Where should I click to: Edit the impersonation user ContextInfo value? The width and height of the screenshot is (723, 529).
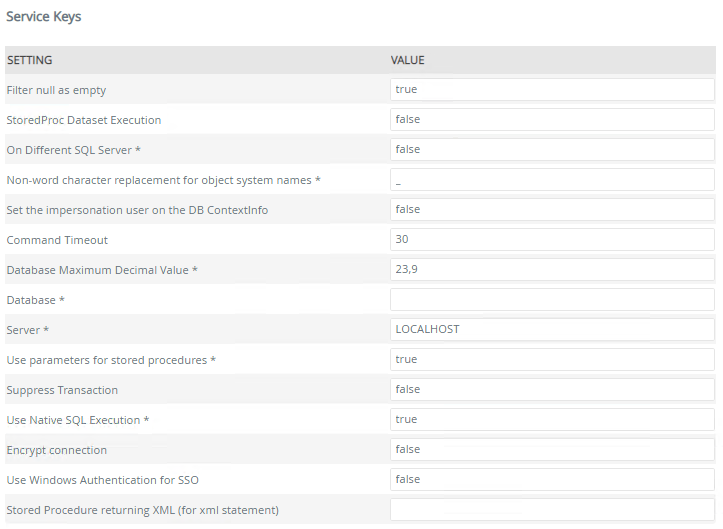pyautogui.click(x=552, y=210)
